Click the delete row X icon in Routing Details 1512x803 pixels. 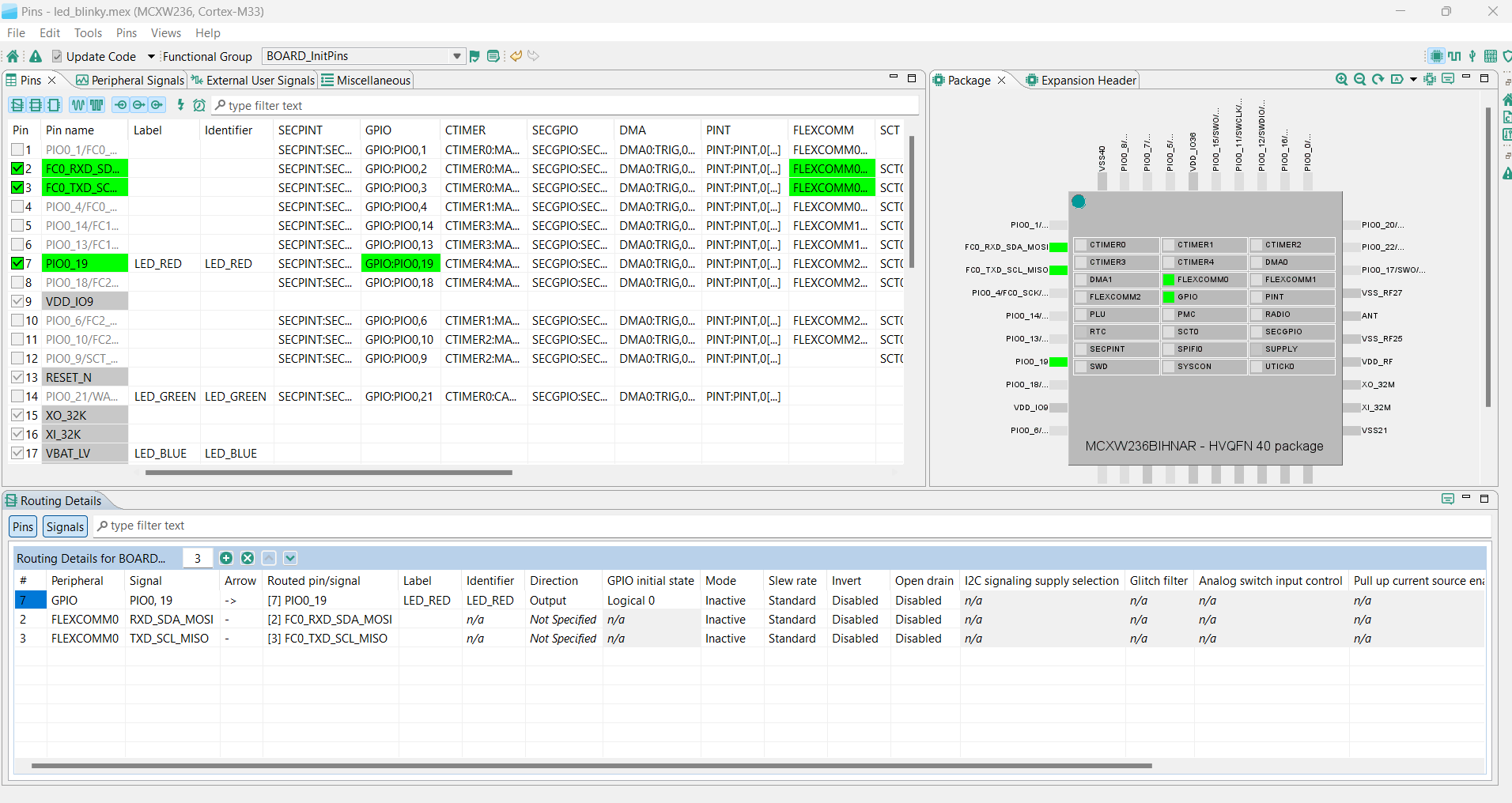[x=248, y=558]
